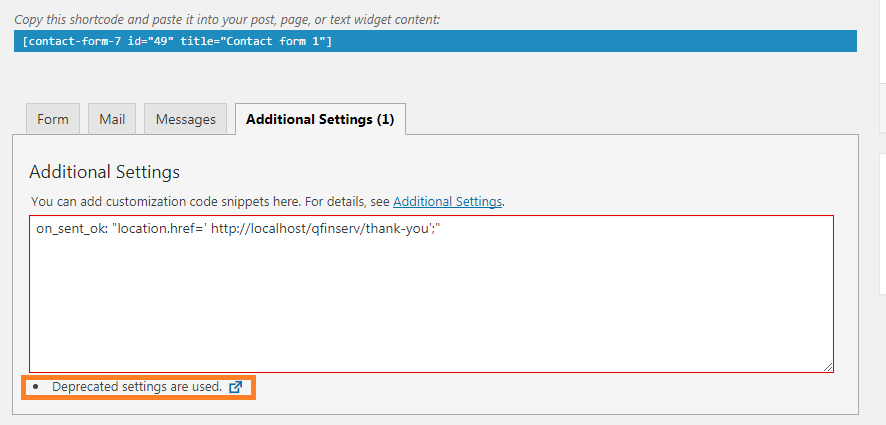Click the lower sidebar panel edge at right
886x425 pixels.
point(883,223)
